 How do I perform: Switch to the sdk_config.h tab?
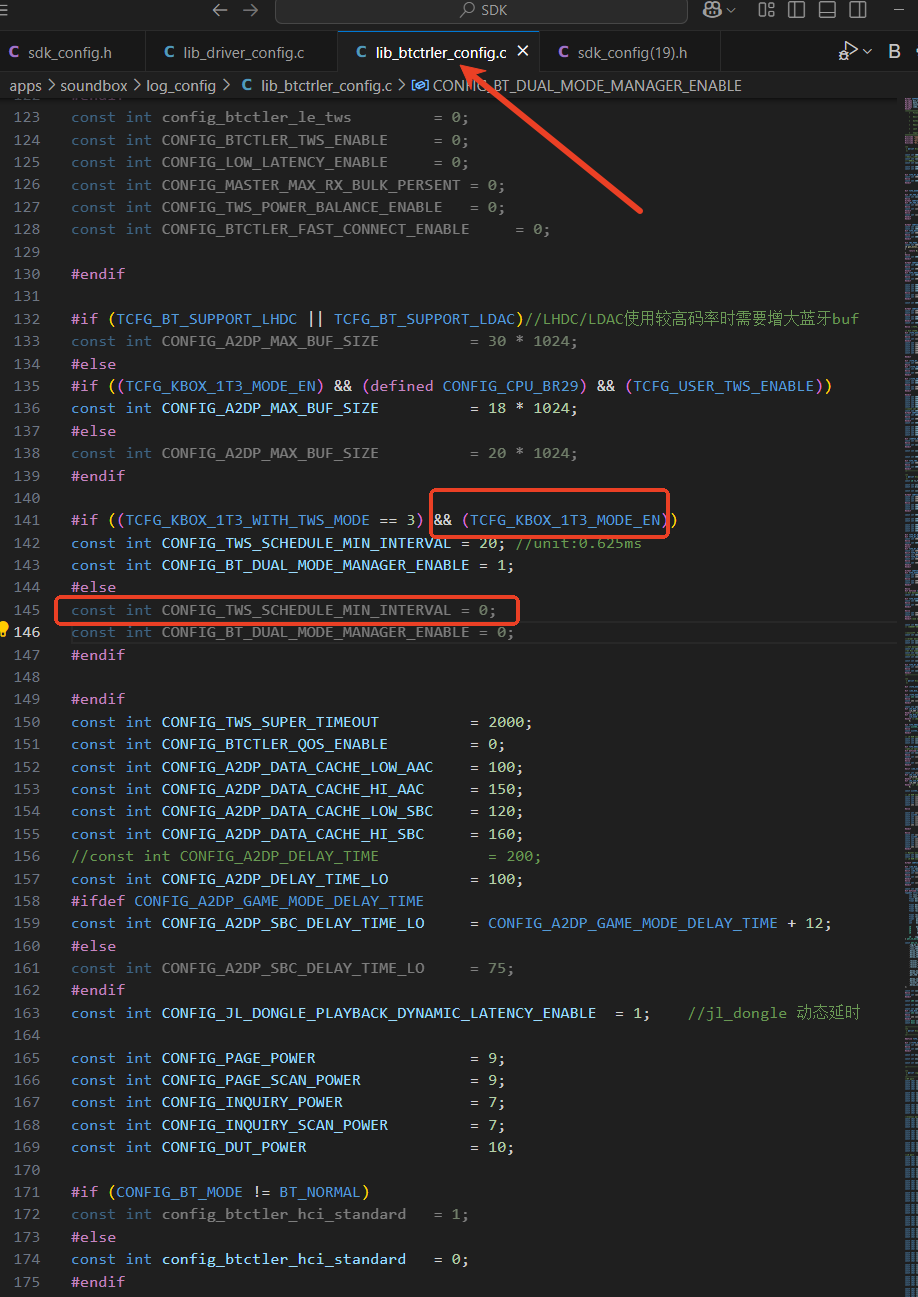pos(72,52)
